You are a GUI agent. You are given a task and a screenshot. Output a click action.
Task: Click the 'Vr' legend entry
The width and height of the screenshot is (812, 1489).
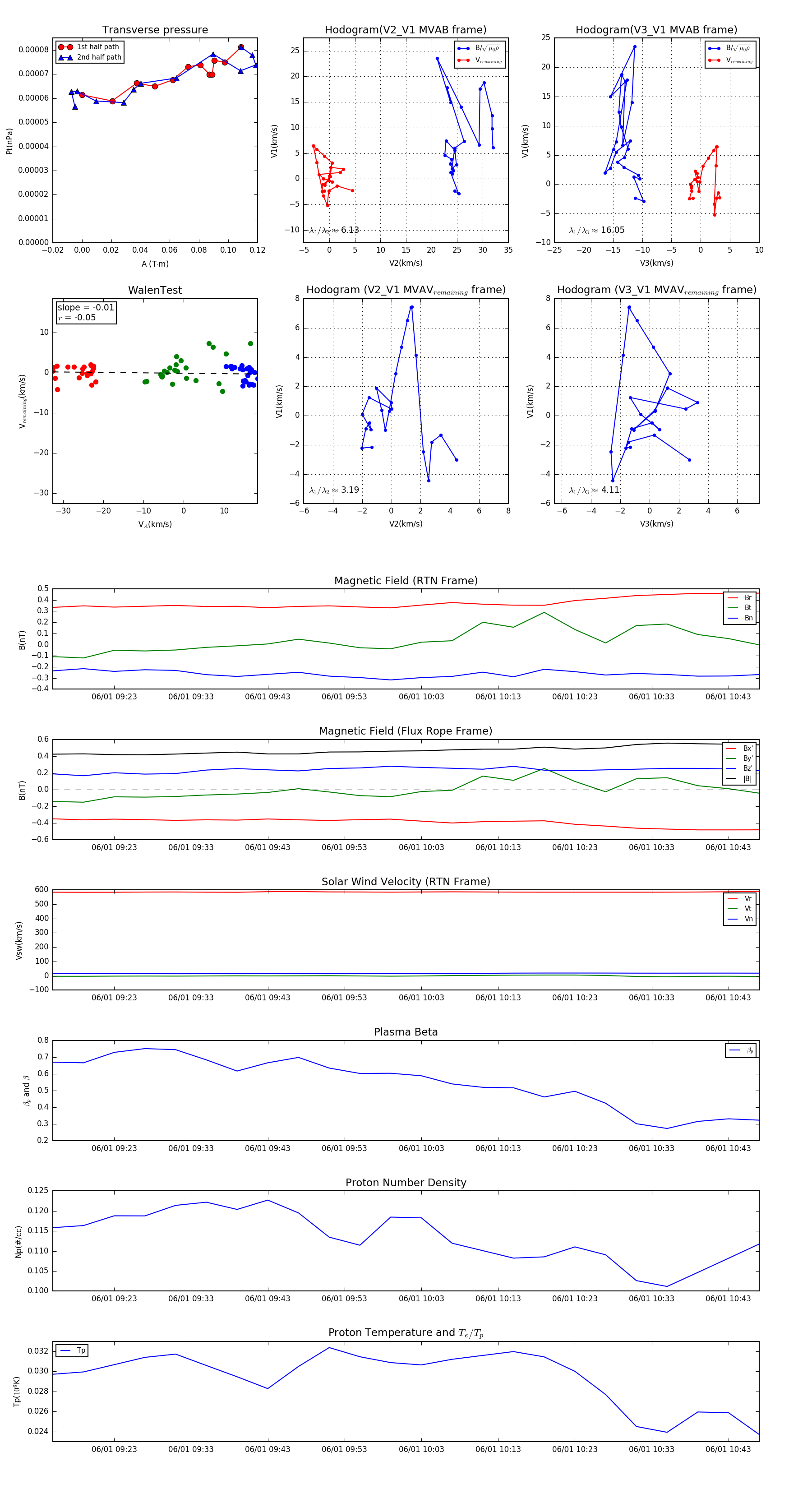click(x=740, y=899)
